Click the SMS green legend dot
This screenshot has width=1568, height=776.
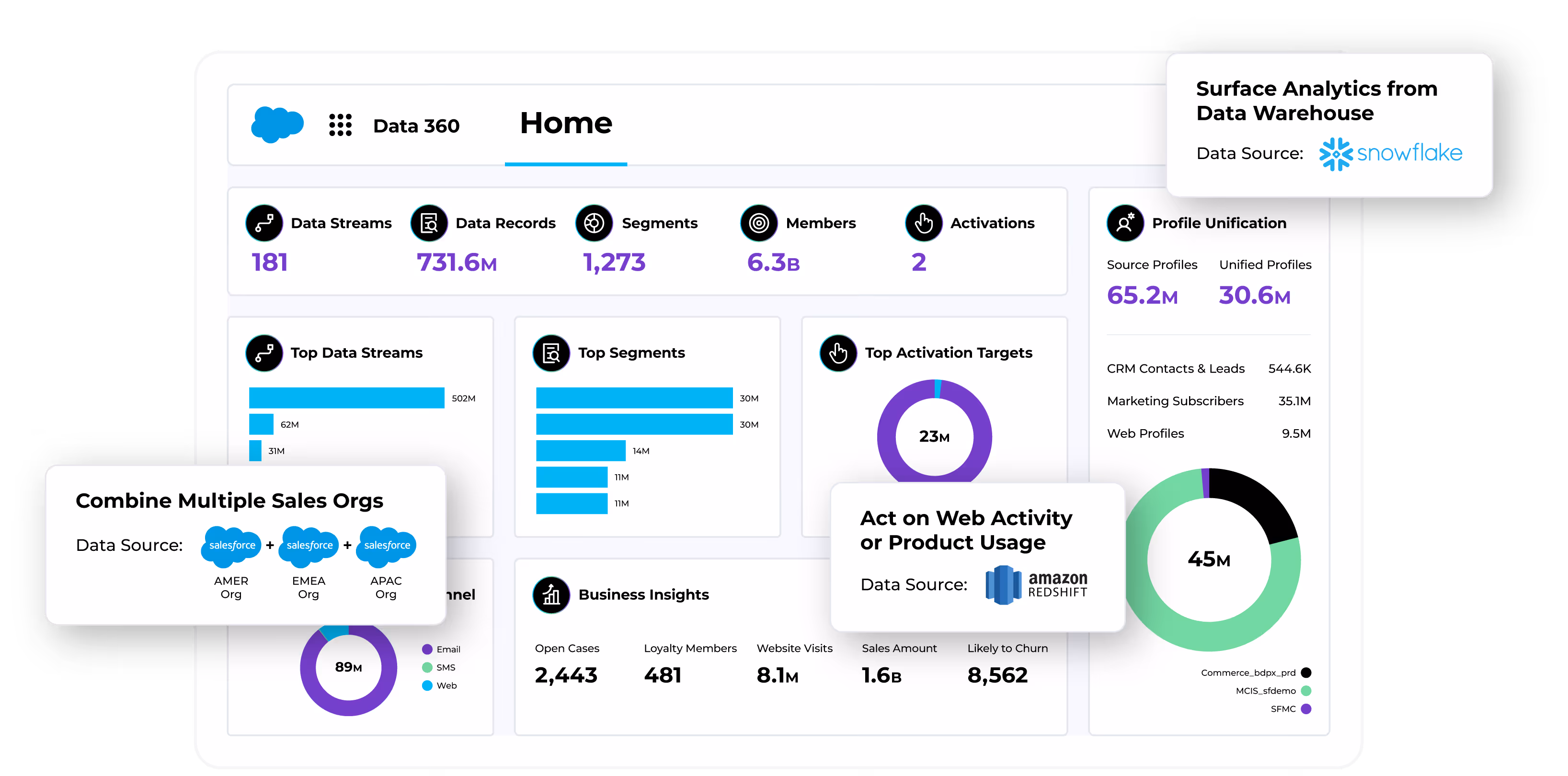pyautogui.click(x=427, y=668)
